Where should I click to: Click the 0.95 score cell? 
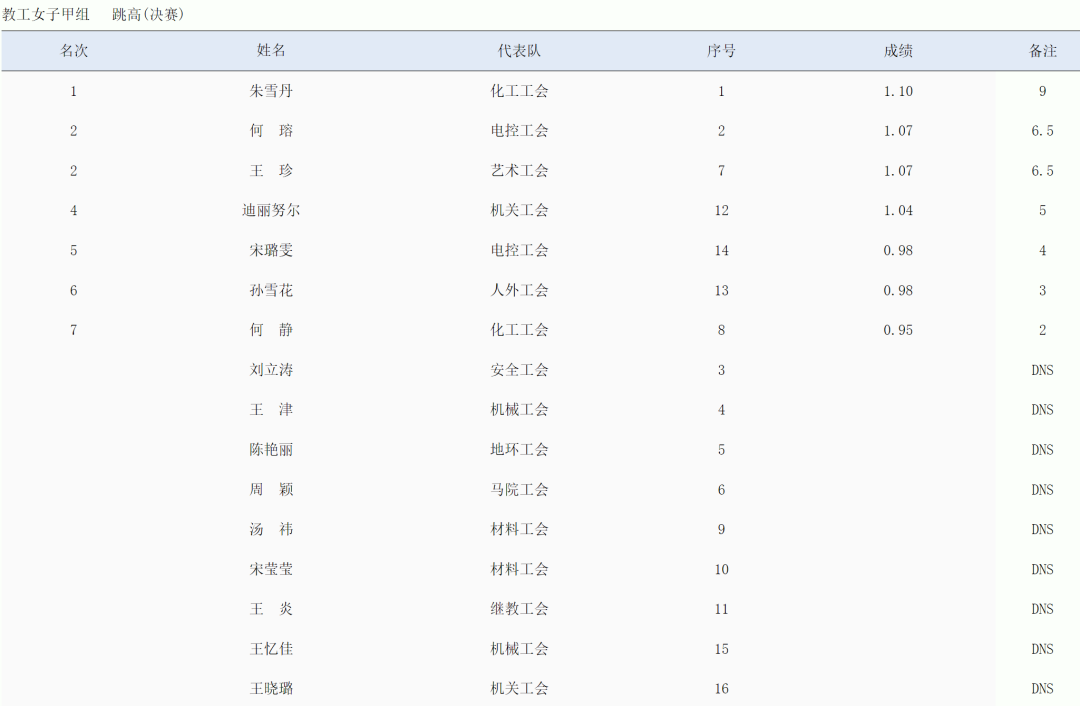898,330
